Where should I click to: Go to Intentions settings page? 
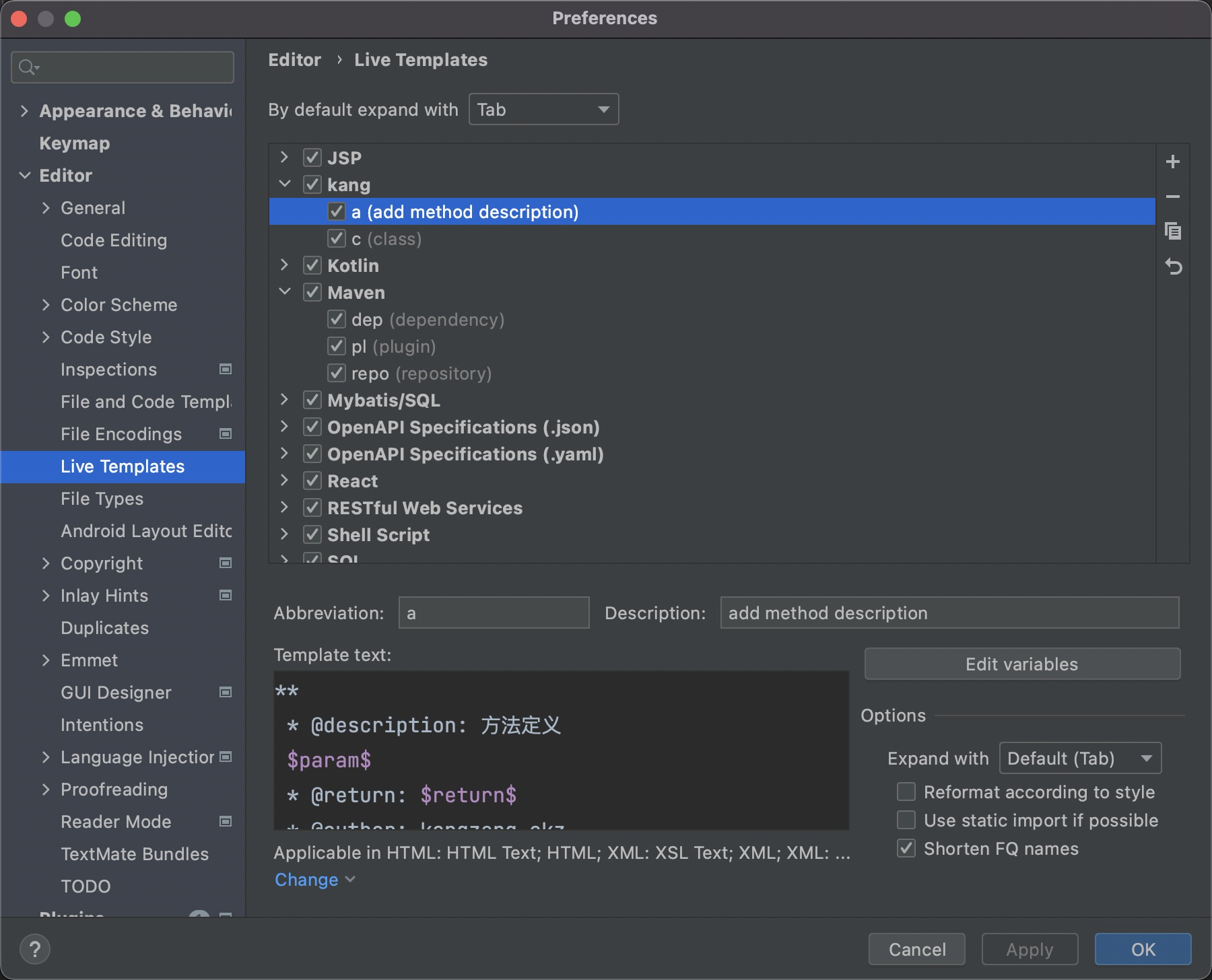point(102,724)
